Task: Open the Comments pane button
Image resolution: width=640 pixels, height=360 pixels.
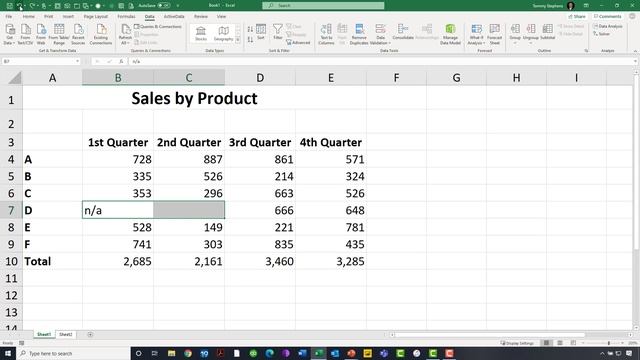Action: [607, 16]
